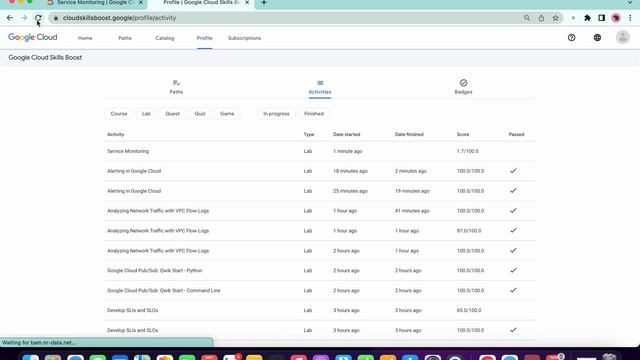The image size is (640, 360).
Task: Open Alerting in Google Cloud started 18 minutes ago
Action: pyautogui.click(x=134, y=171)
